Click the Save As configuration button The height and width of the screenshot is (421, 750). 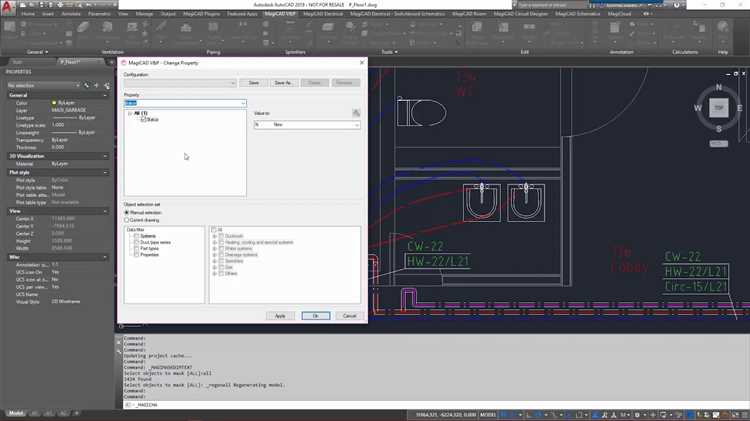pyautogui.click(x=284, y=83)
